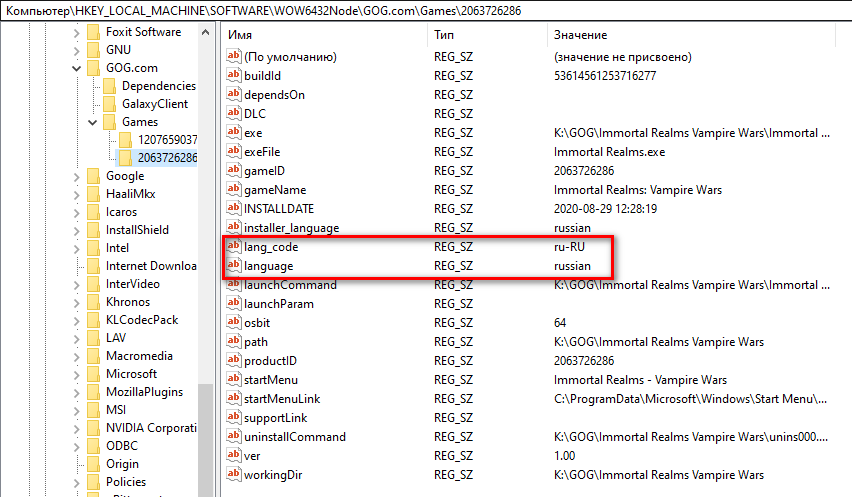Viewport: 852px width, 497px height.
Task: Expand the Policies key
Action: tap(77, 482)
